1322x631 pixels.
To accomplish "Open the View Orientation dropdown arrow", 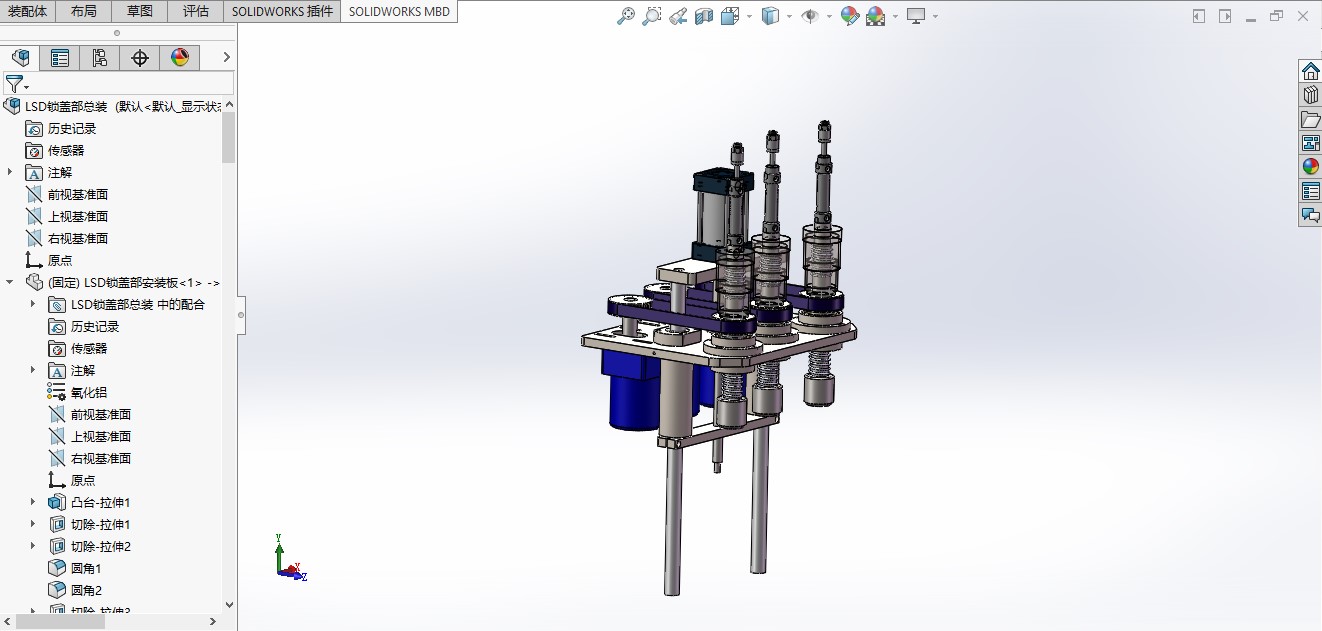I will coord(749,17).
